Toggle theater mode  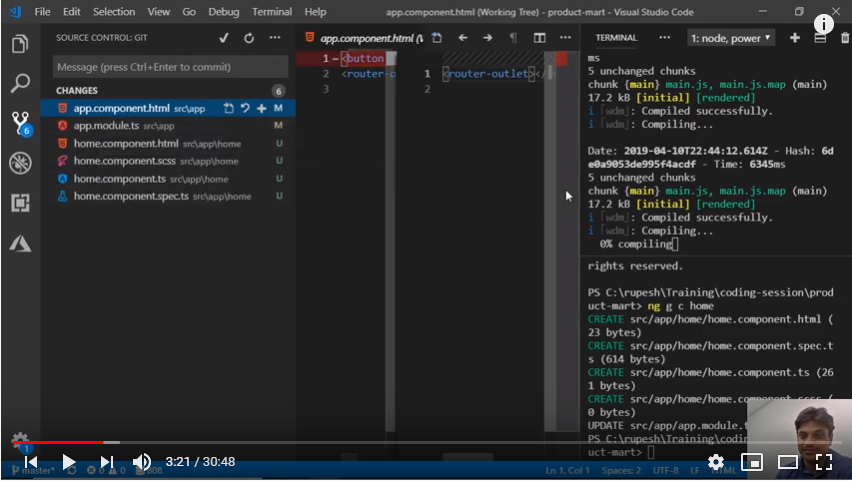coord(787,462)
